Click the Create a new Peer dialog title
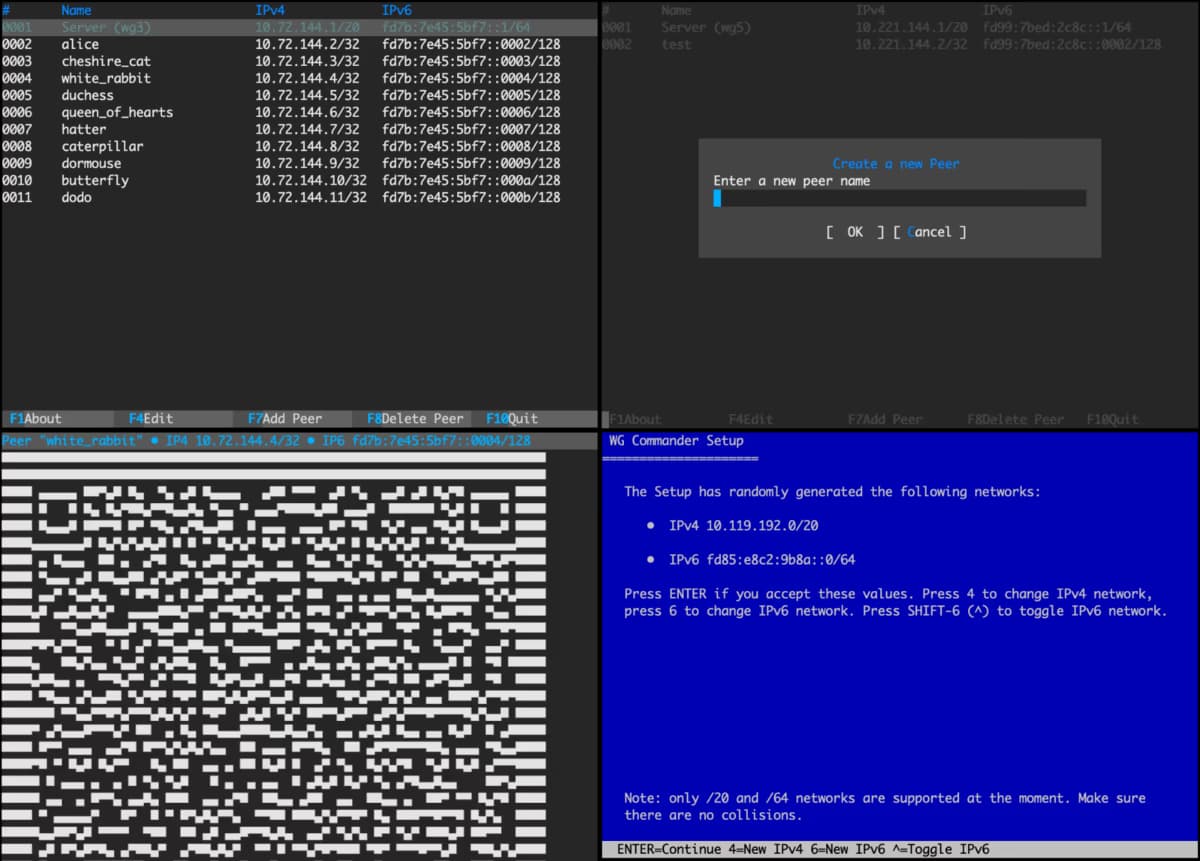Image resolution: width=1200 pixels, height=861 pixels. [896, 164]
